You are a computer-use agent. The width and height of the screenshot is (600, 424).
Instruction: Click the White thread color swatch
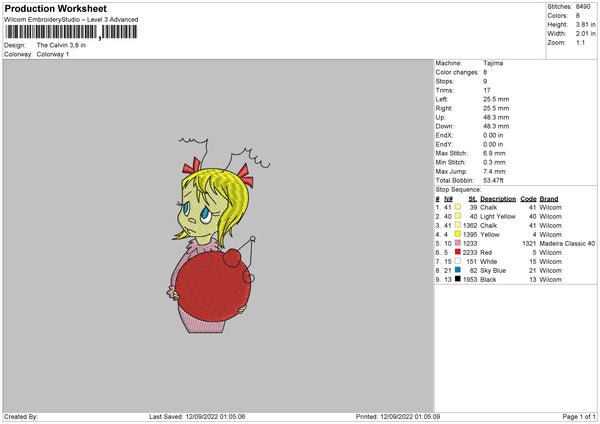pyautogui.click(x=458, y=261)
